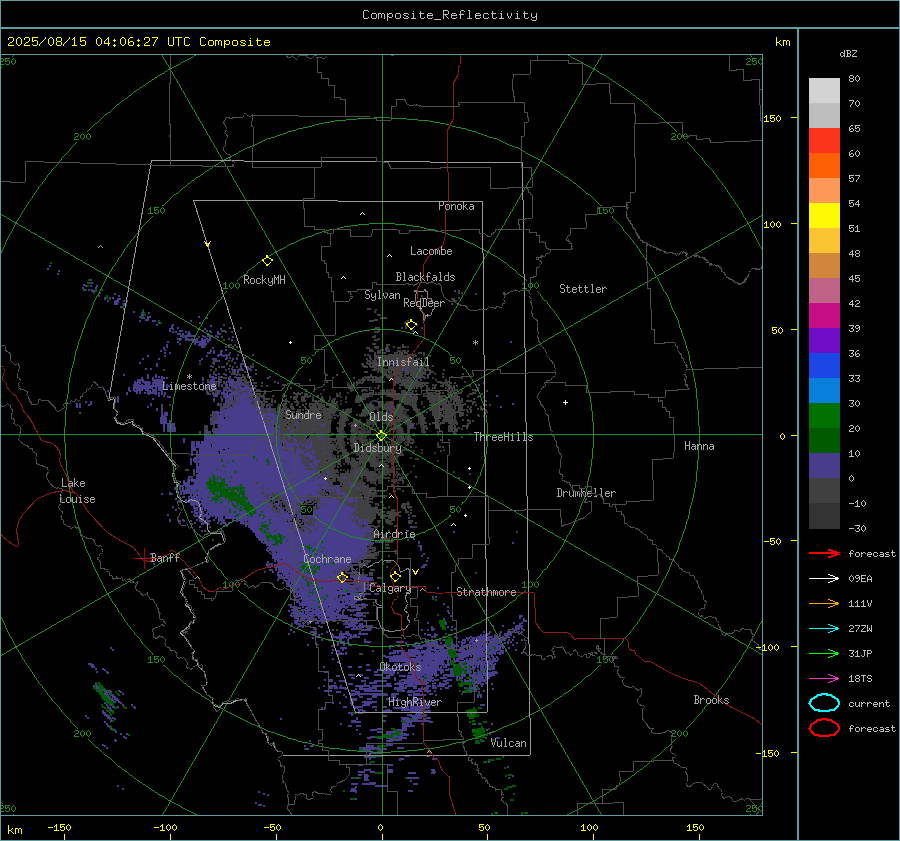Click the dBZ legend heading
900x841 pixels.
point(848,53)
